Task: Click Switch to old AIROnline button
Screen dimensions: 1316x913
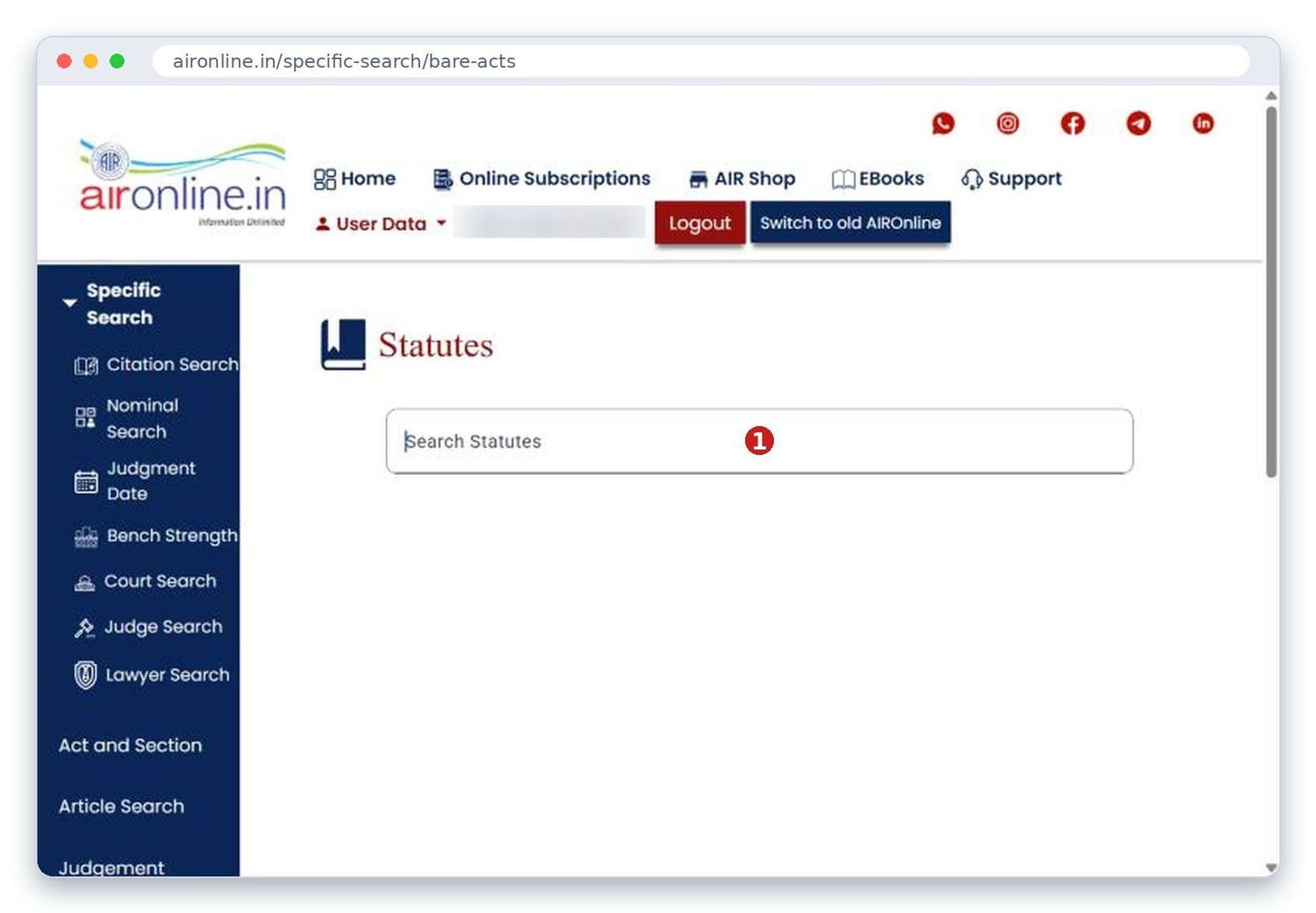Action: pos(850,223)
